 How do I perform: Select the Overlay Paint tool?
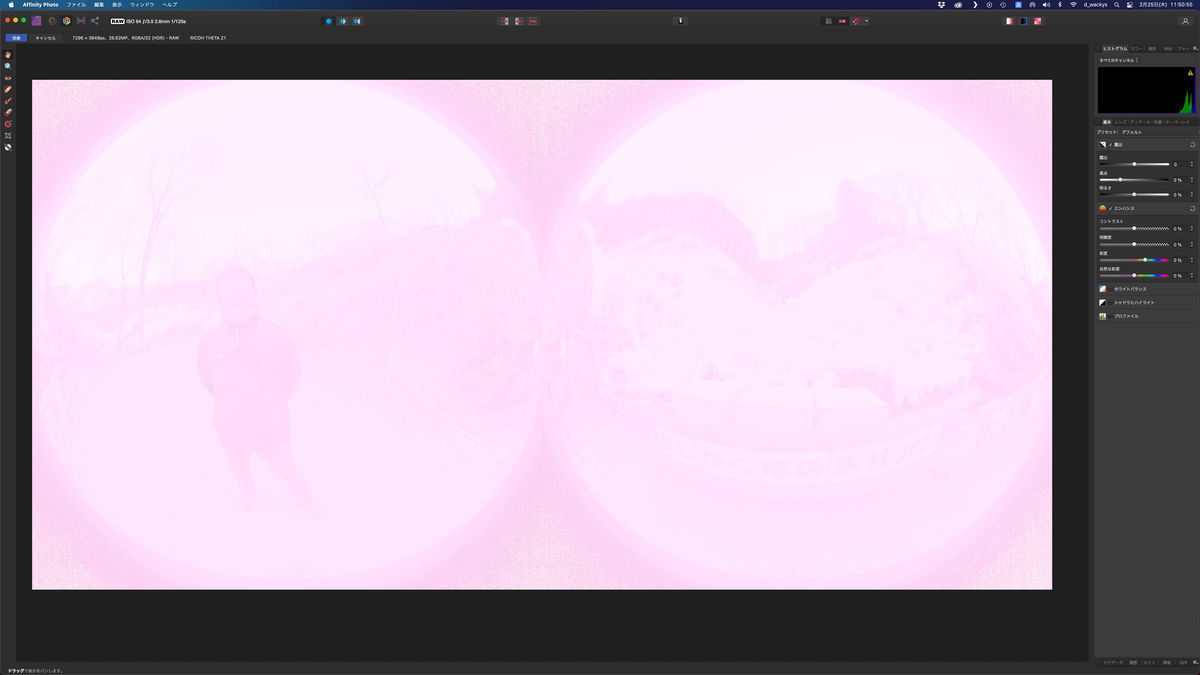tap(7, 100)
